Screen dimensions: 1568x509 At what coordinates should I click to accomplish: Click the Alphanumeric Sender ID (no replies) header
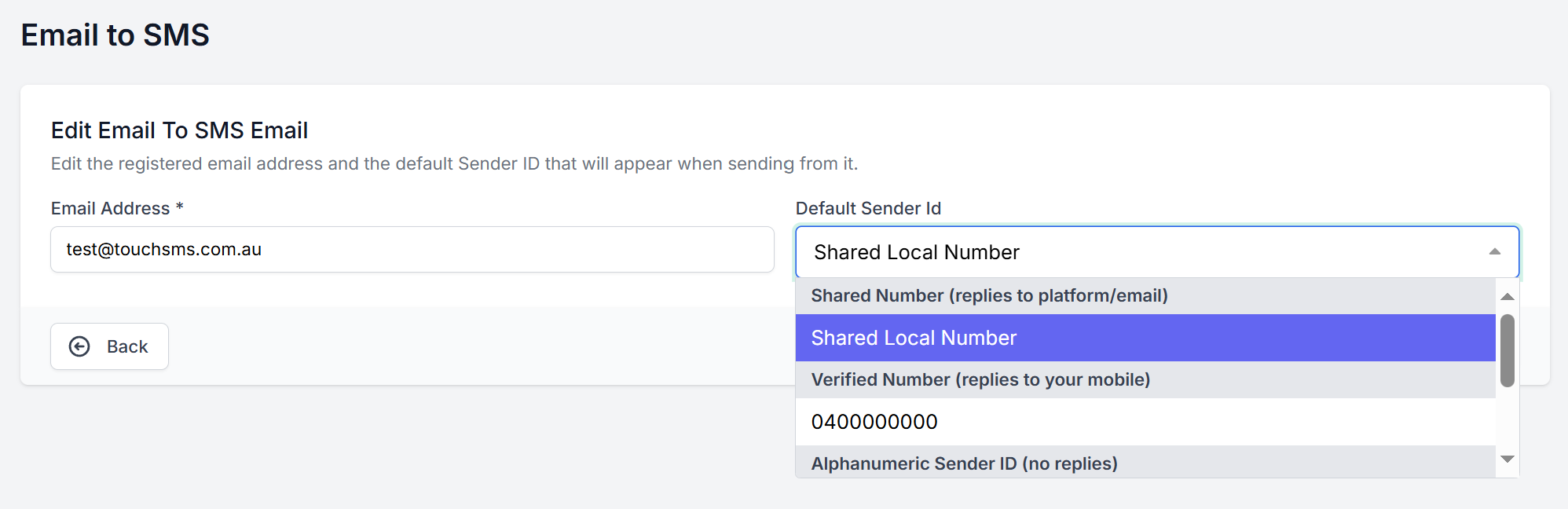(964, 463)
